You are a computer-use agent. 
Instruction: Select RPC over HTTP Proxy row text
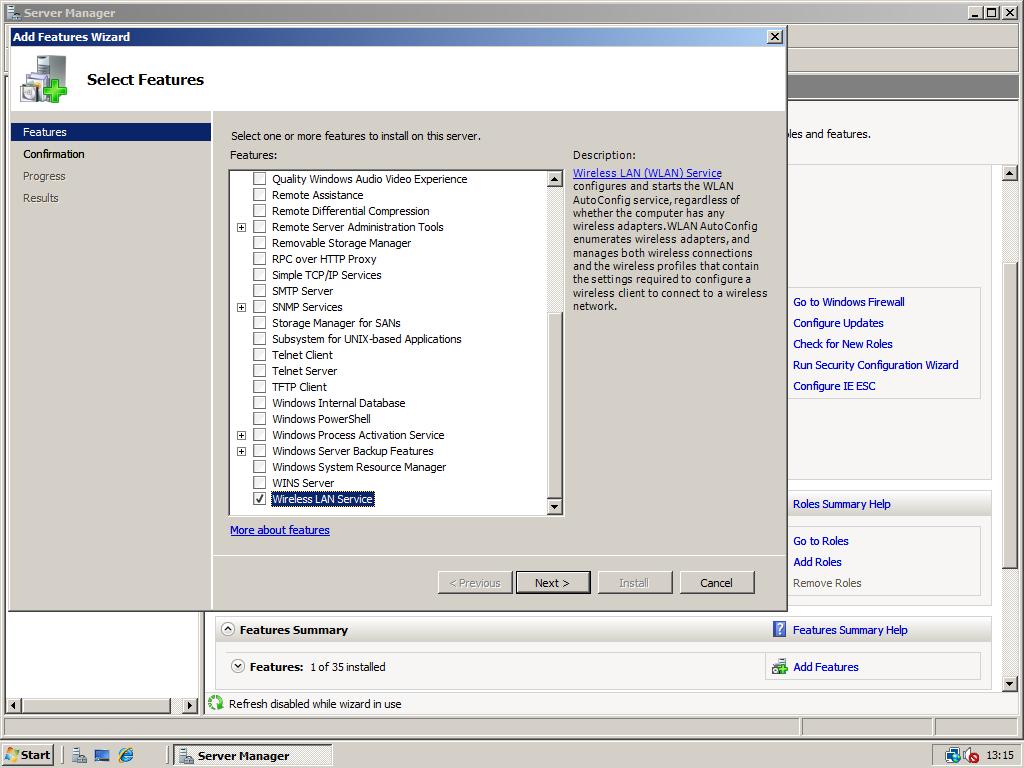coord(324,259)
